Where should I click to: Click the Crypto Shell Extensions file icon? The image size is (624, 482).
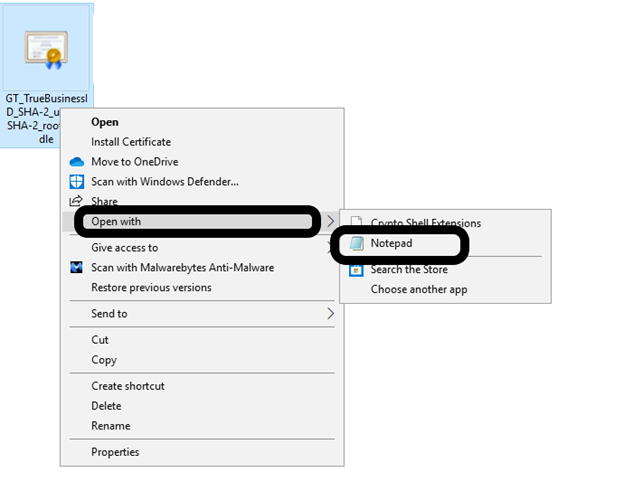(x=356, y=221)
